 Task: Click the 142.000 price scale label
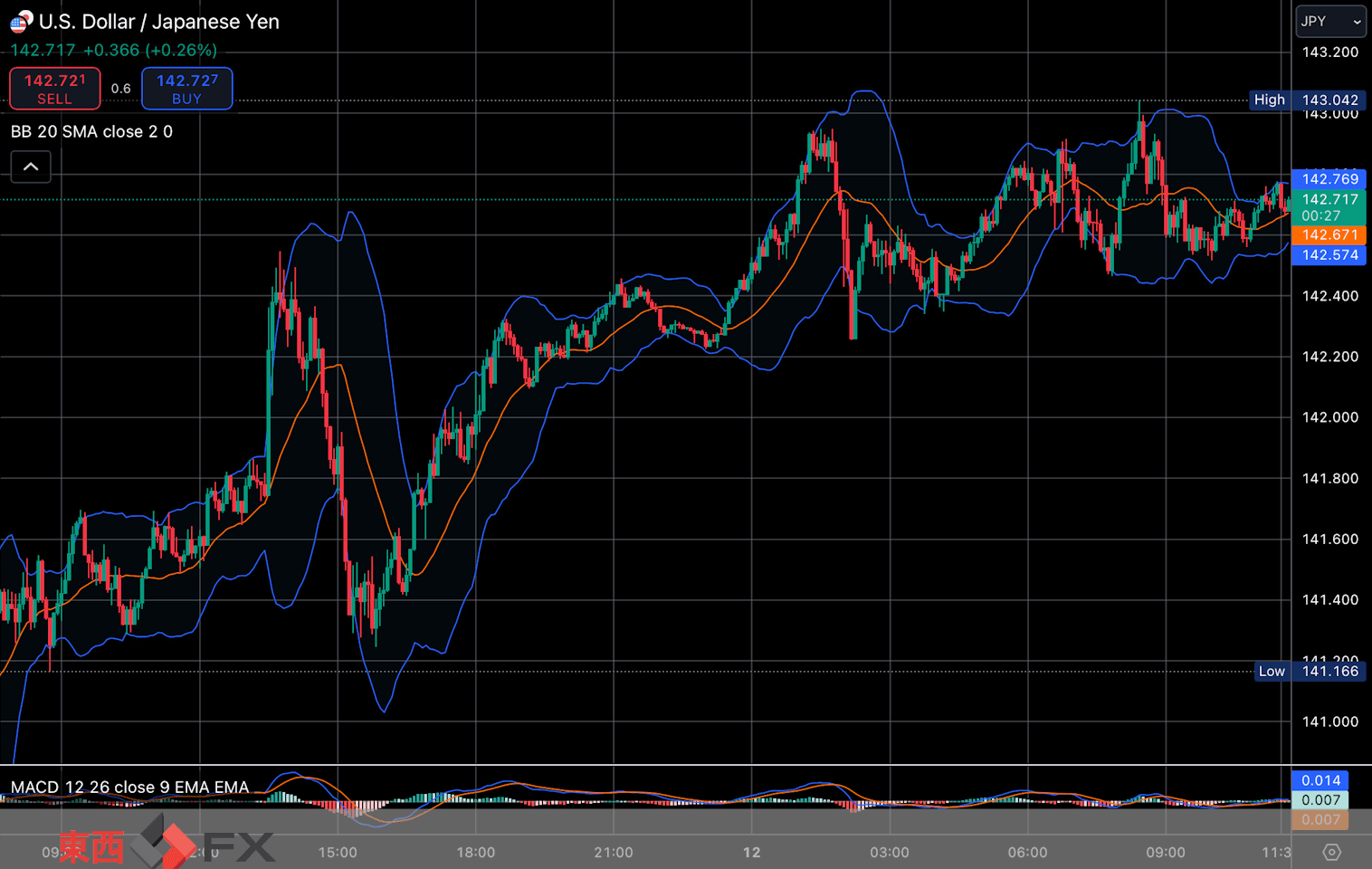pyautogui.click(x=1329, y=417)
